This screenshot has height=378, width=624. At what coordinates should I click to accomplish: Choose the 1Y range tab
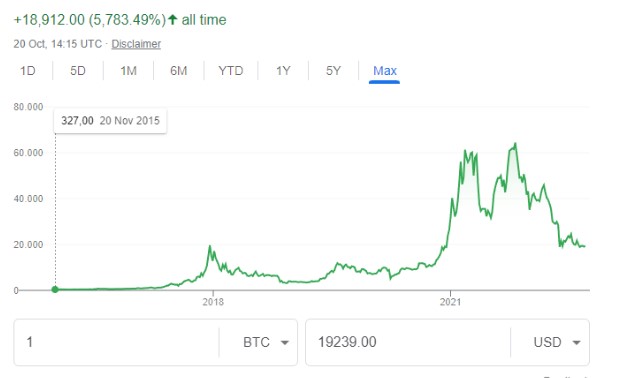coord(283,71)
